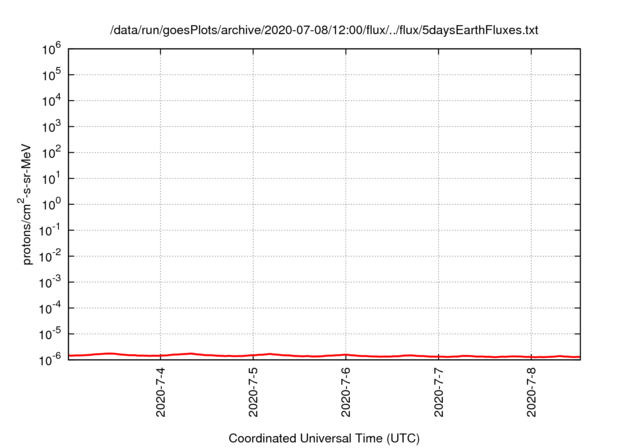Click the file path title text
This screenshot has height=448, width=640.
click(x=324, y=30)
